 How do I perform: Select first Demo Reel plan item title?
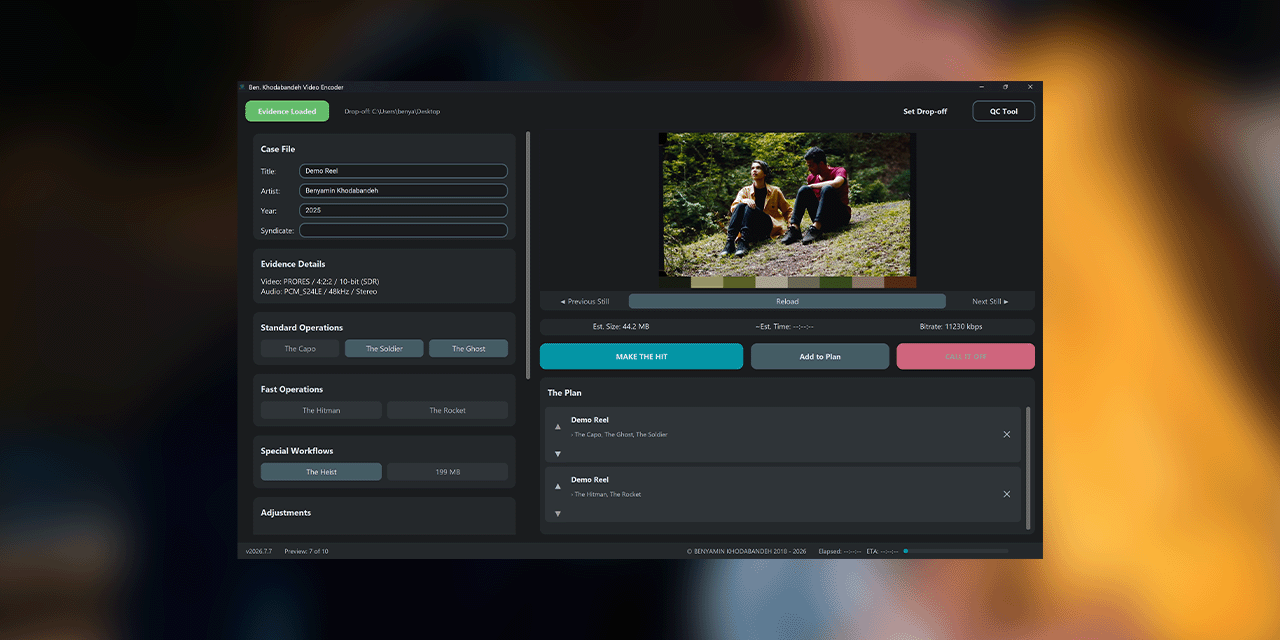[x=590, y=420]
